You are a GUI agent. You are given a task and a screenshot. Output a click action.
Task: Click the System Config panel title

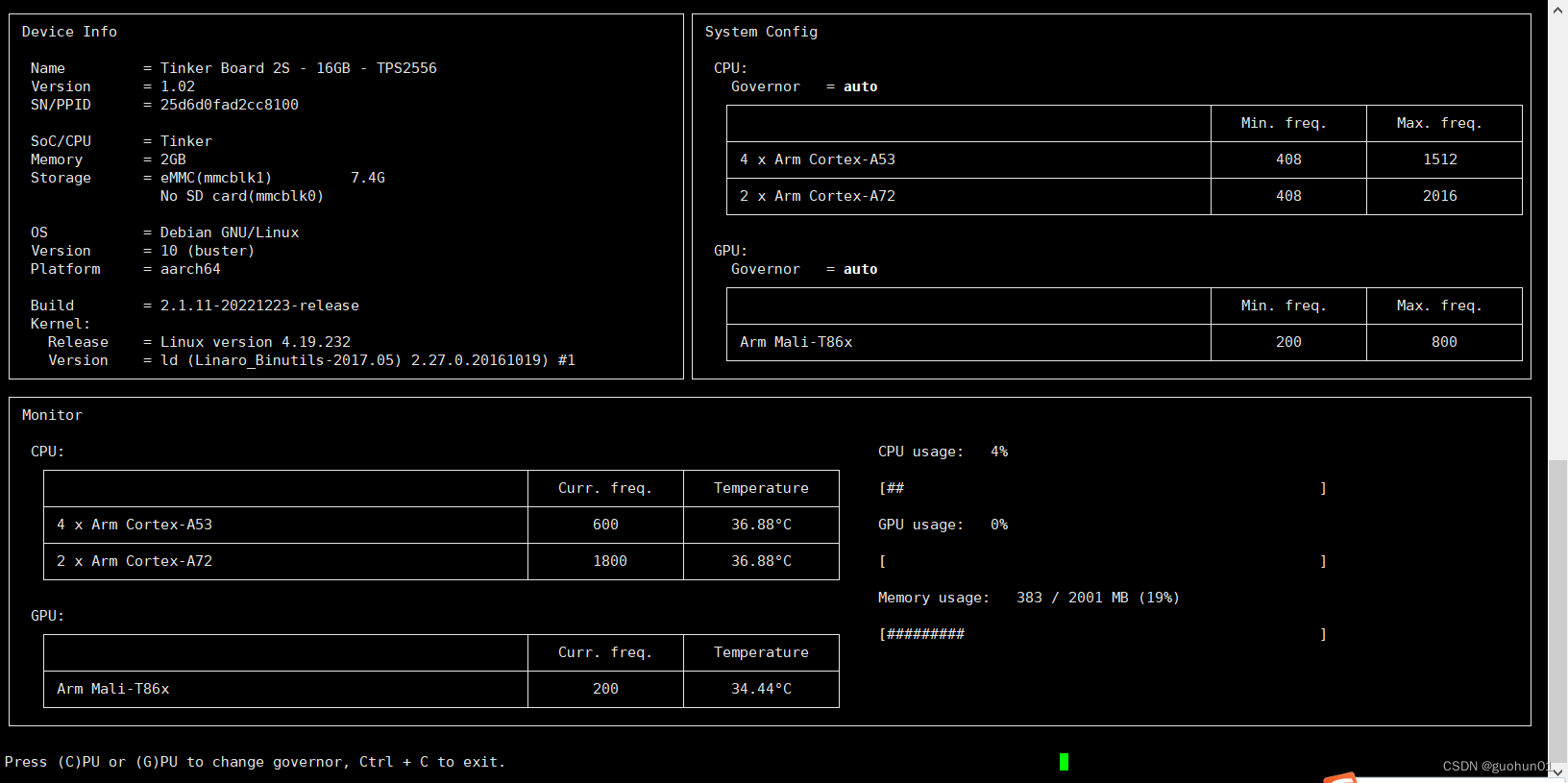(x=761, y=32)
